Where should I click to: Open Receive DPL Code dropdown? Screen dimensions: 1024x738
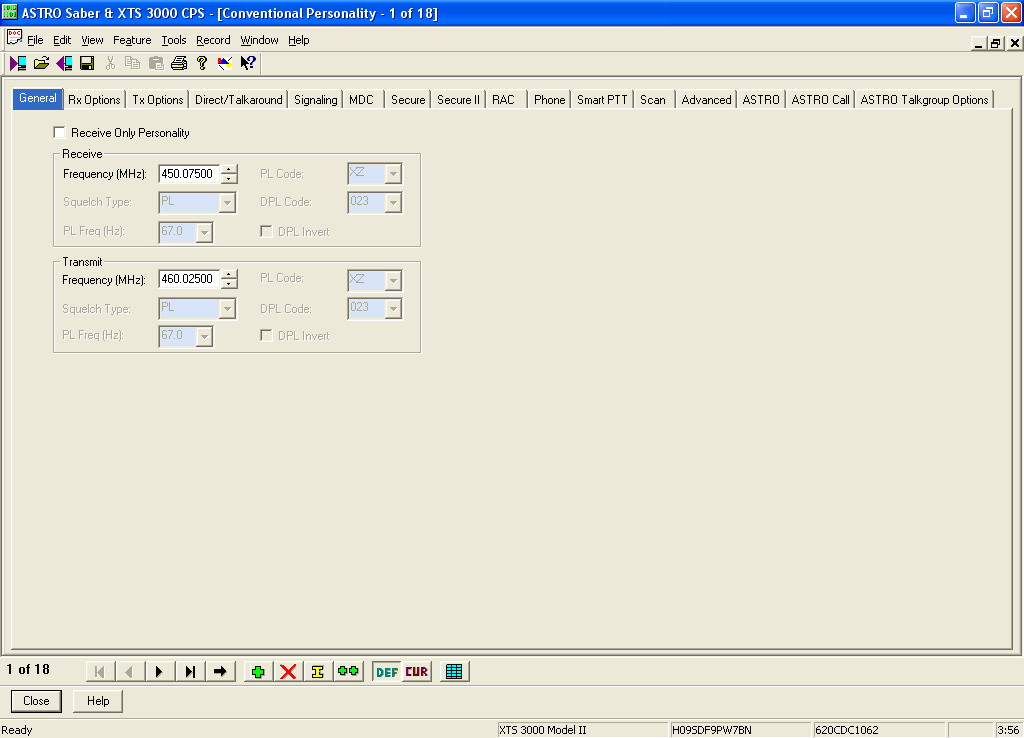tap(392, 202)
